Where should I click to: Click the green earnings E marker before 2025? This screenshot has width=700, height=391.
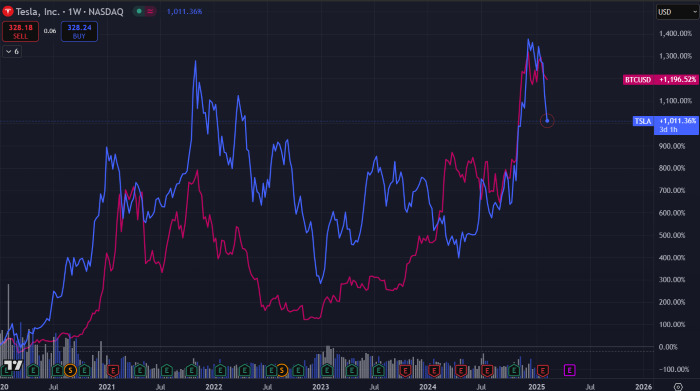pos(514,370)
